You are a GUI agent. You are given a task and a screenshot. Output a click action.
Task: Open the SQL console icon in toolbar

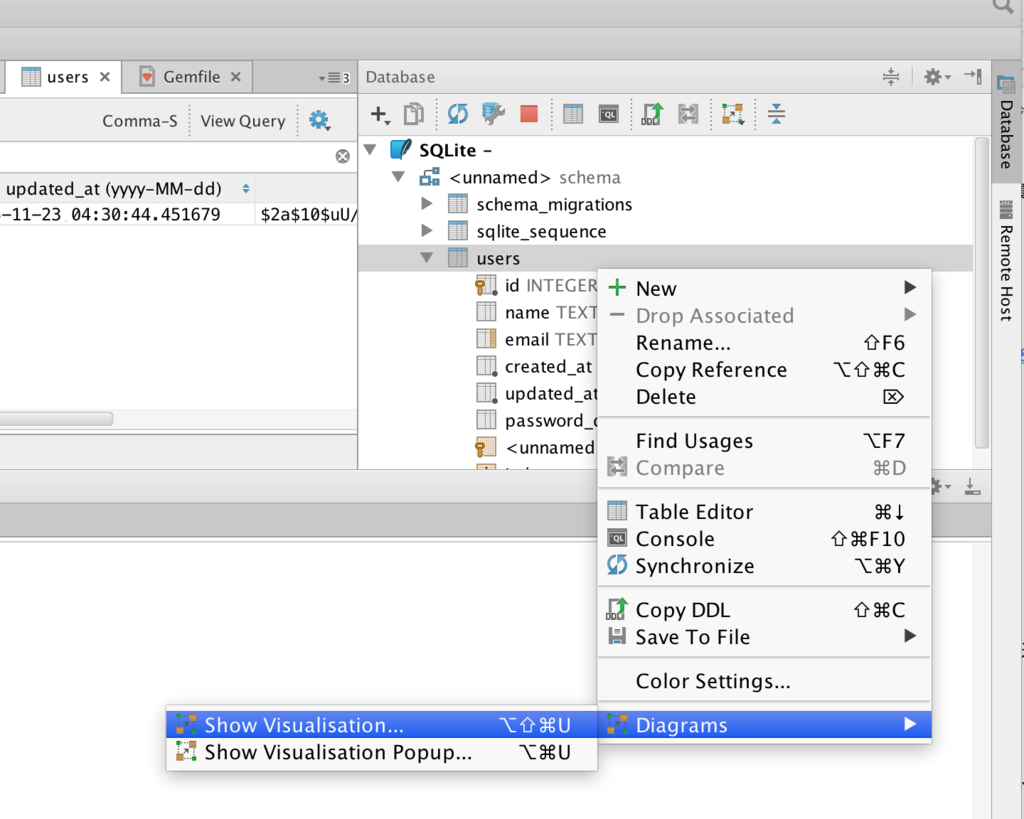608,114
